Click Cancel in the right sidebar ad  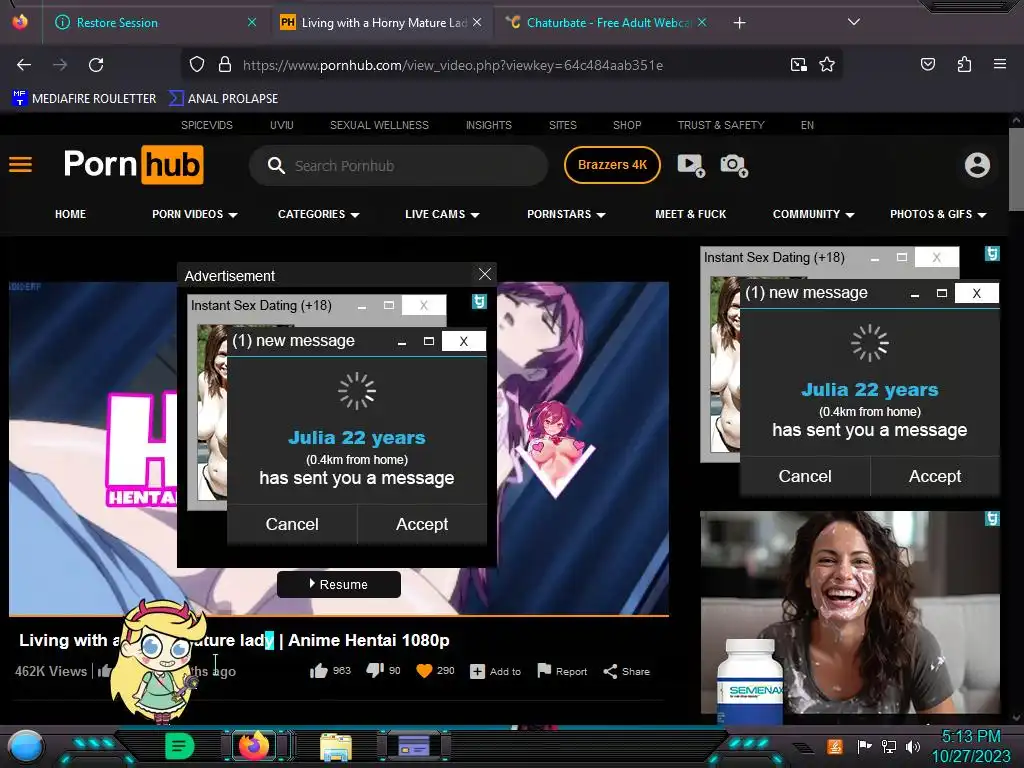(805, 476)
